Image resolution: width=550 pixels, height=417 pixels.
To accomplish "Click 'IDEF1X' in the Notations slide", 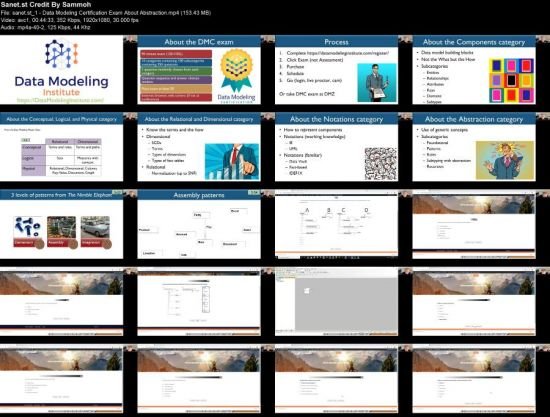I will pyautogui.click(x=296, y=173).
